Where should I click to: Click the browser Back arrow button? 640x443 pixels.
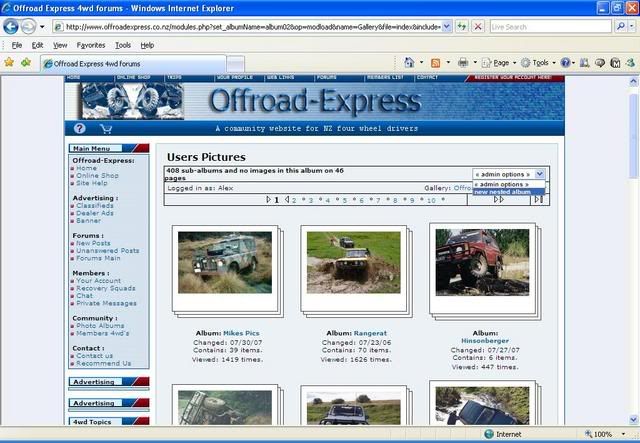(x=11, y=27)
